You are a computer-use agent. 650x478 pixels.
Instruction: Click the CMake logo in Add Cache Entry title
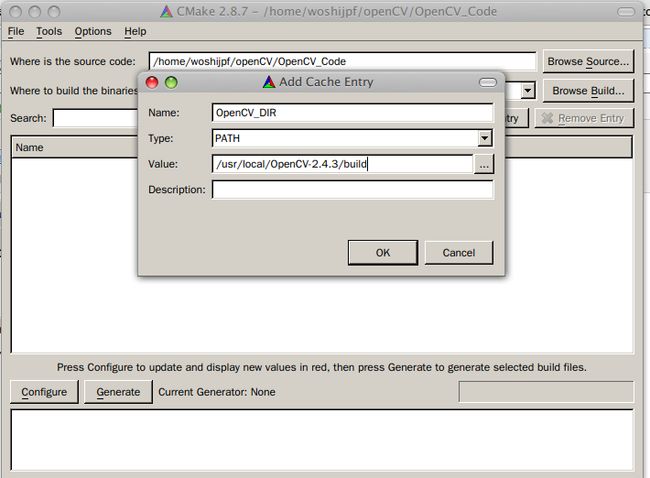[x=269, y=82]
